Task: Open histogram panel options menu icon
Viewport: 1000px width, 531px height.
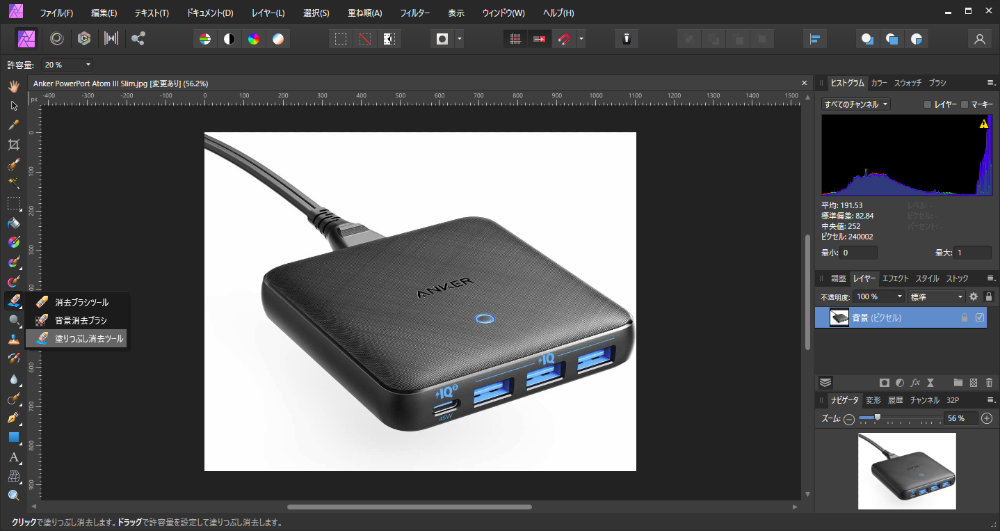Action: 990,83
